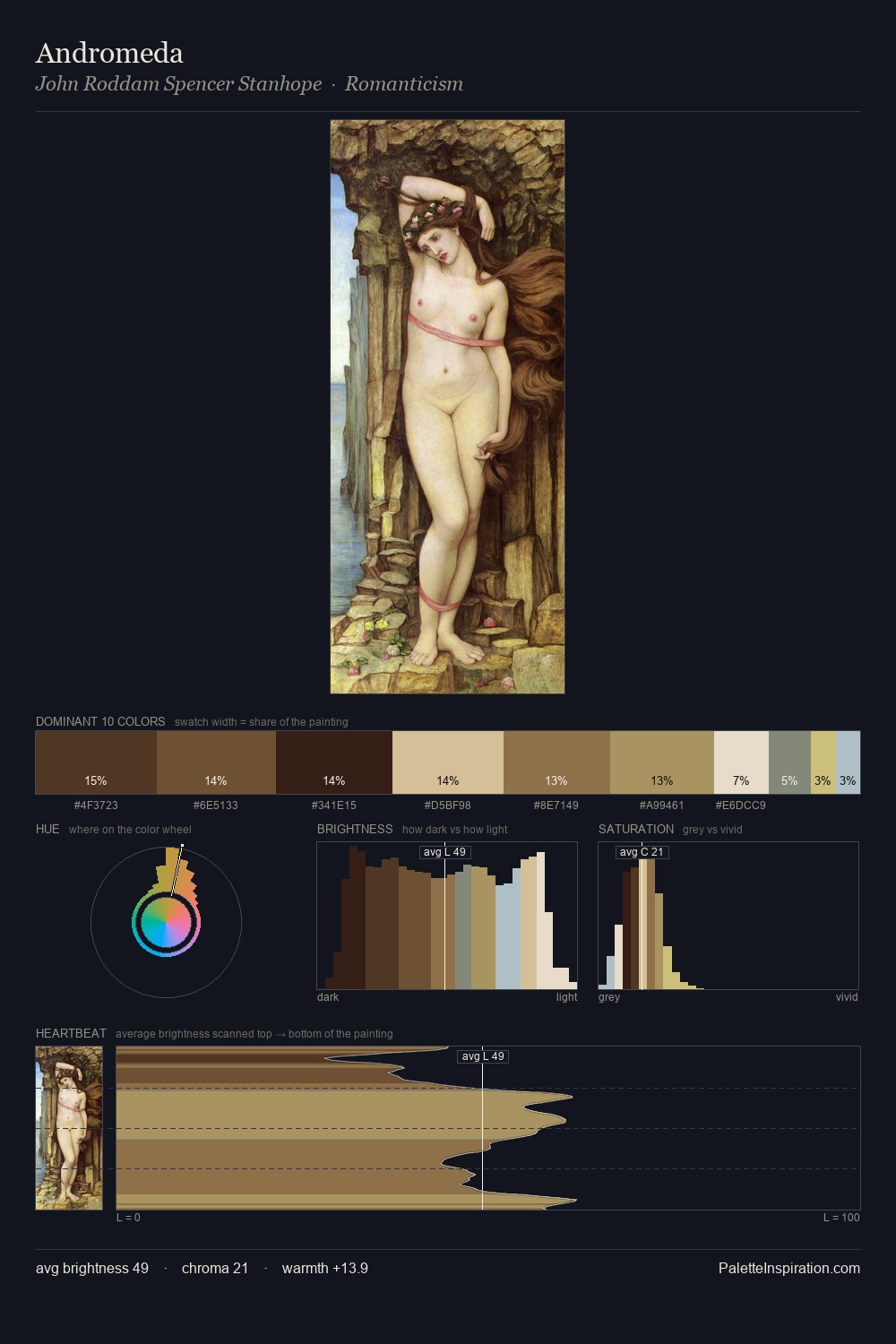The width and height of the screenshot is (896, 1344).
Task: Select the 3% pale blue swatch
Action: pyautogui.click(x=848, y=762)
